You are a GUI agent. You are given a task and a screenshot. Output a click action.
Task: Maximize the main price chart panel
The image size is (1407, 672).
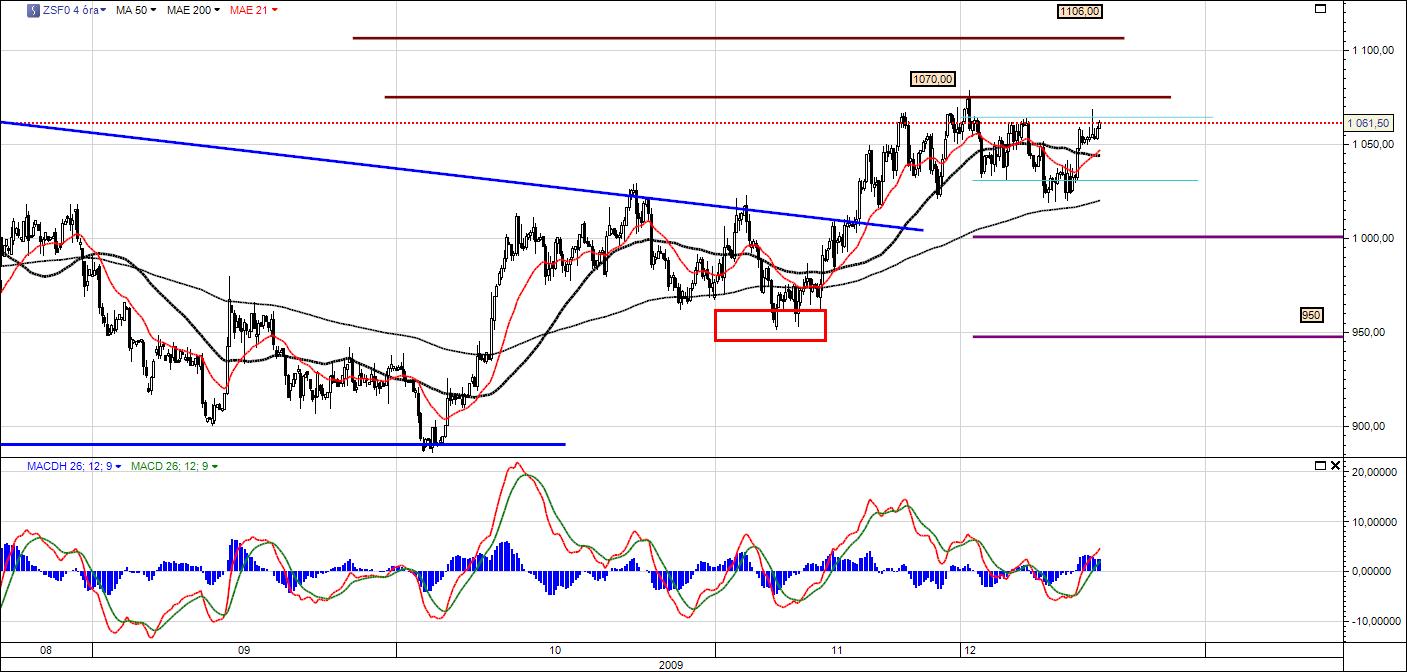tap(1319, 9)
